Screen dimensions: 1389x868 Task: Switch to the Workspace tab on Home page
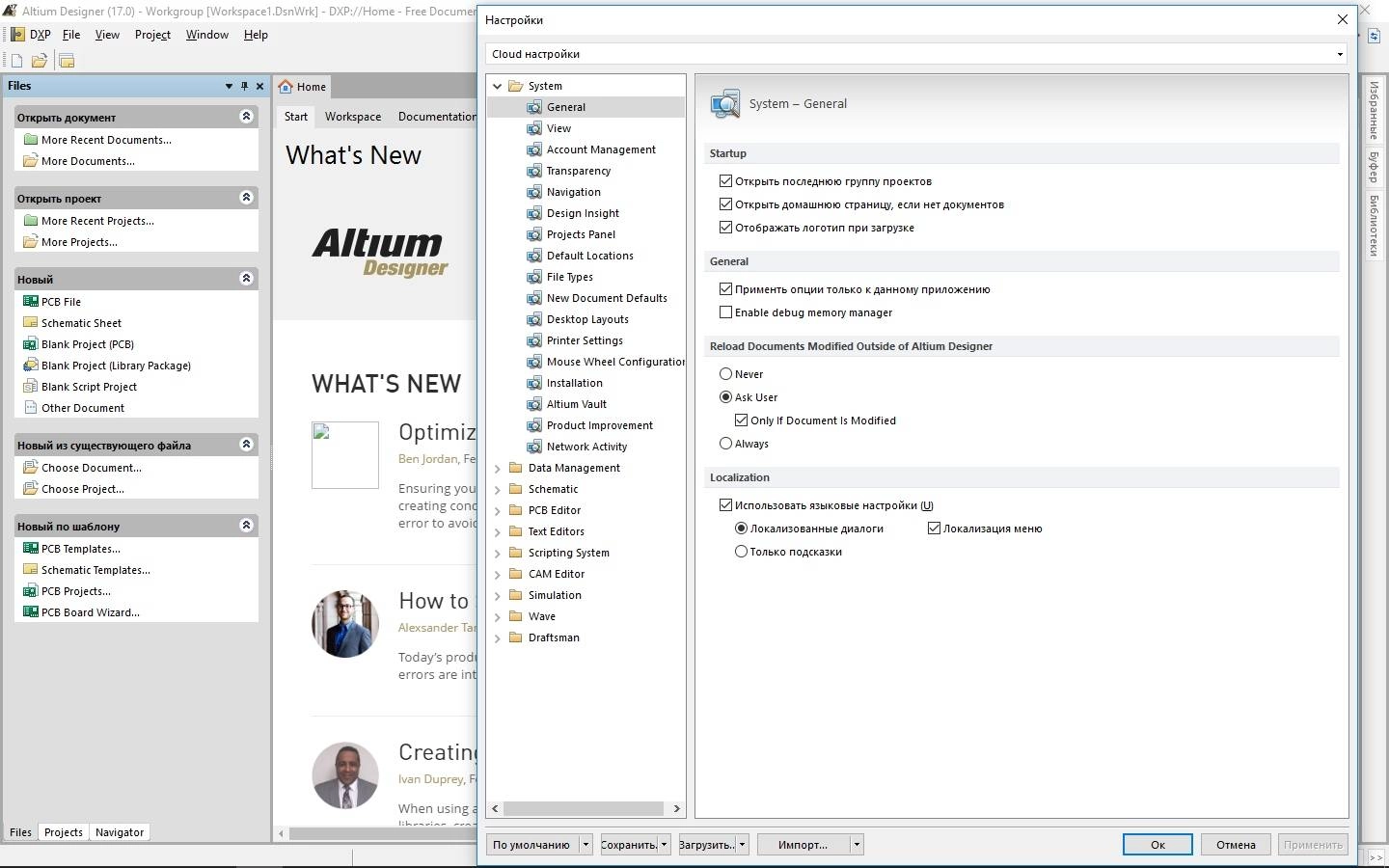pos(353,117)
